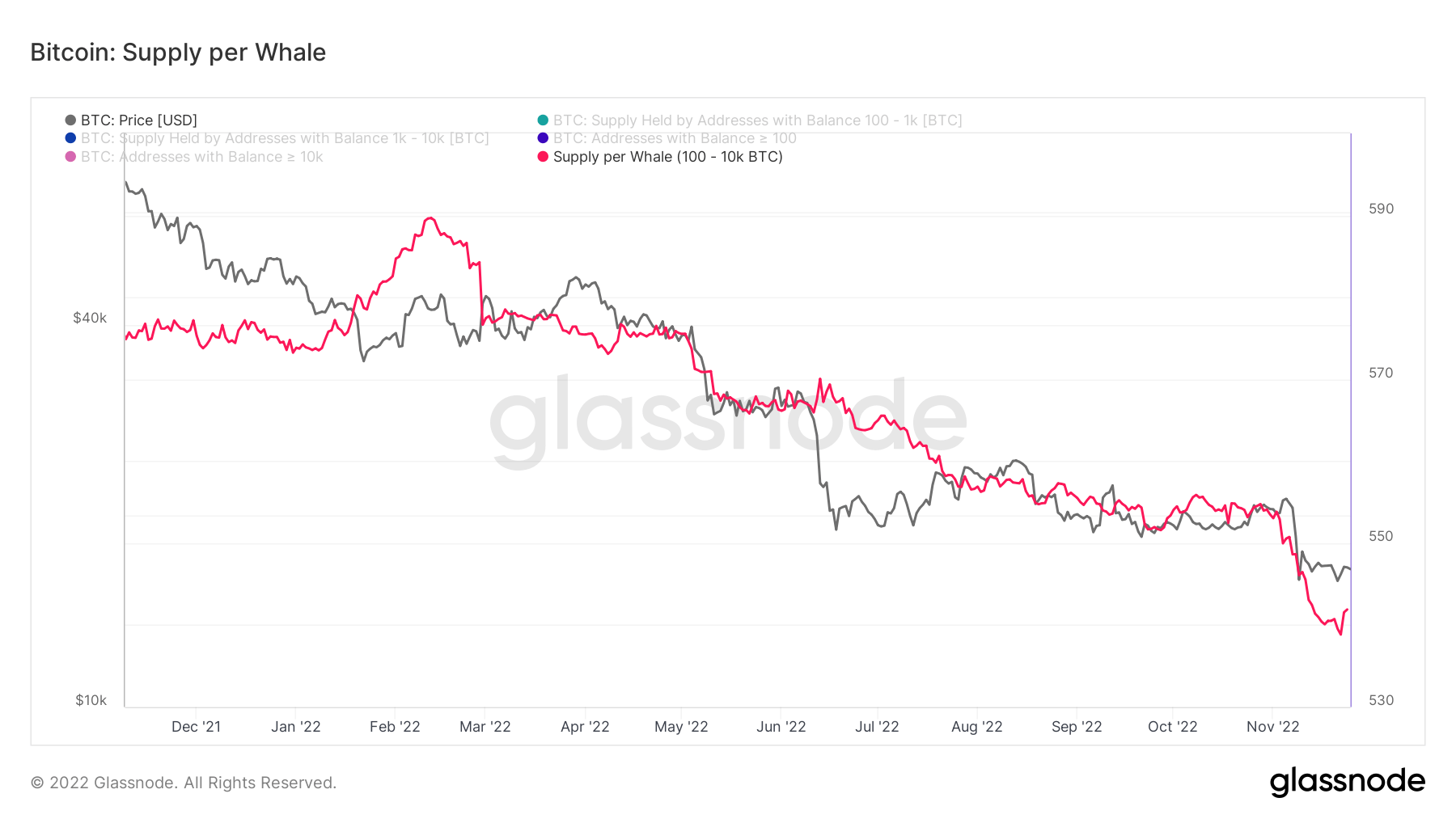Viewport: 1456px width, 819px height.
Task: Click the $40k price axis label
Action: point(90,318)
